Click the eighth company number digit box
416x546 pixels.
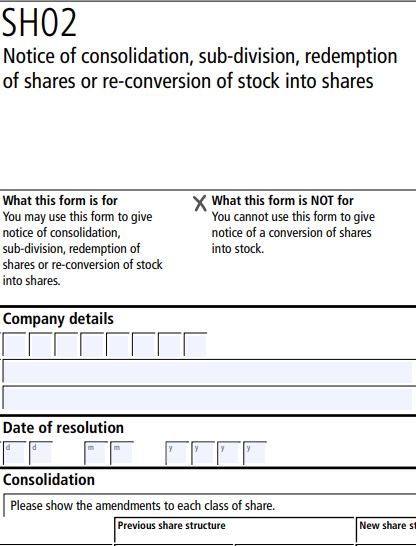tap(195, 344)
